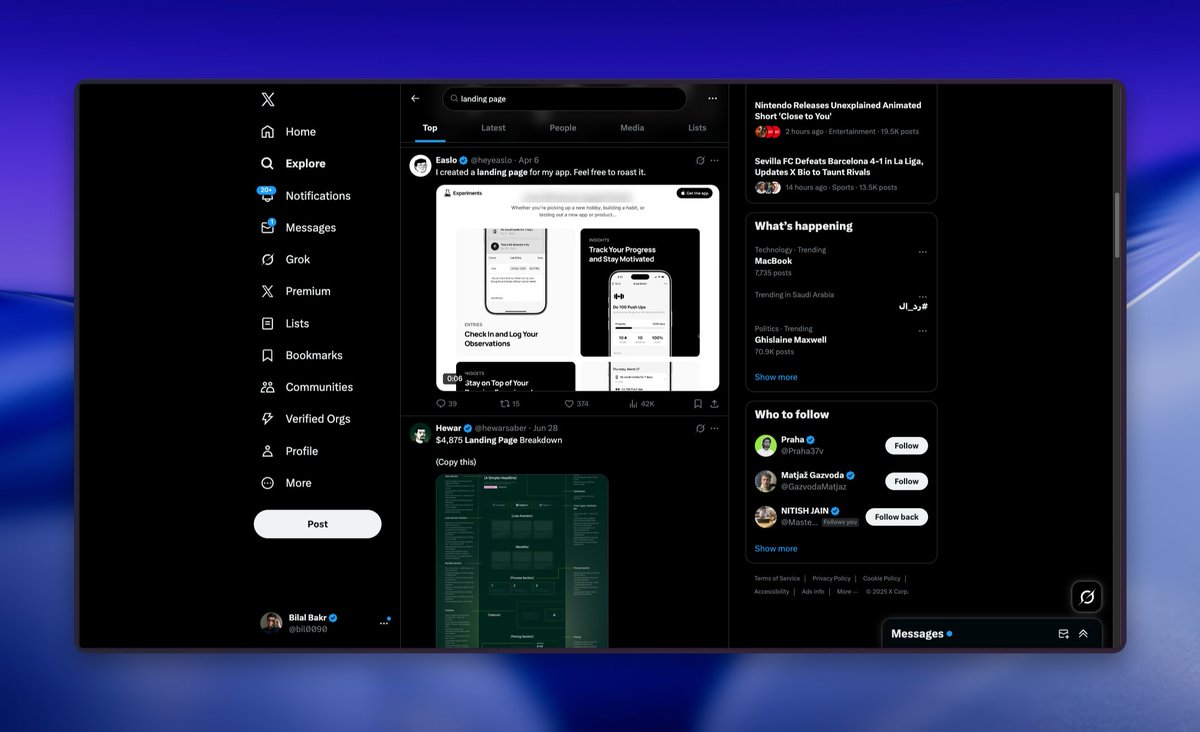
Task: Open Communities in the sidebar
Action: coord(306,387)
